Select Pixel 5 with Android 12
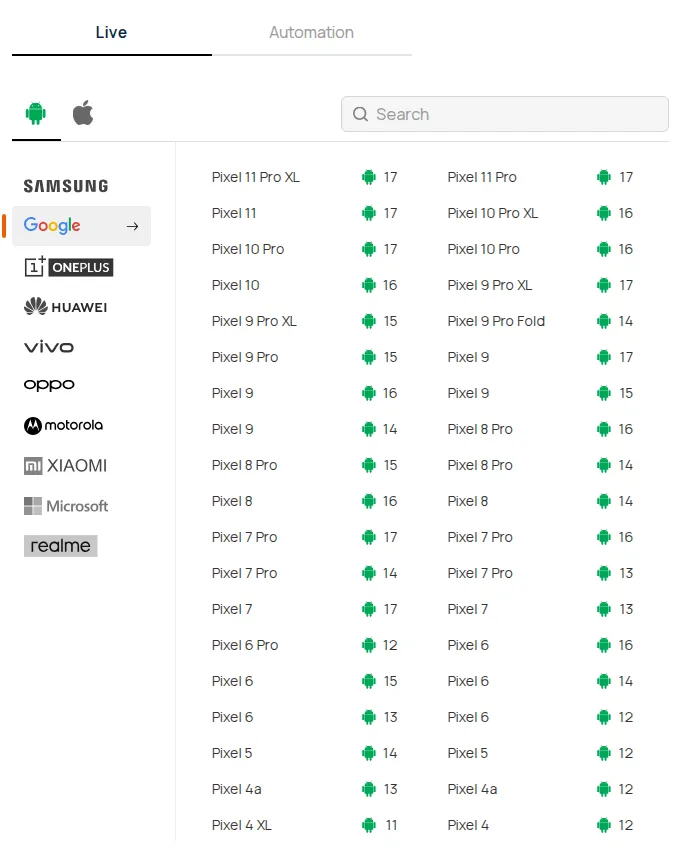Screen dimensions: 690x850 point(467,753)
